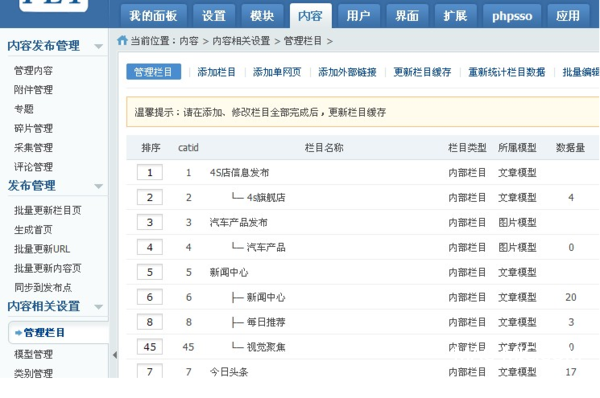
Task: Select the 管理栏目 button
Action: [153, 72]
